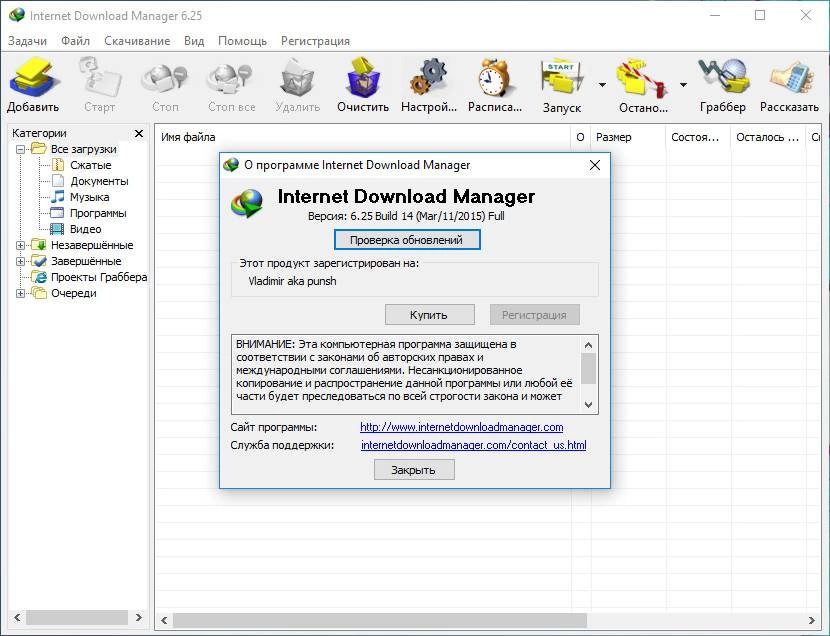Viewport: 830px width, 636px height.
Task: Click the Очистить toolbar icon
Action: (x=363, y=78)
